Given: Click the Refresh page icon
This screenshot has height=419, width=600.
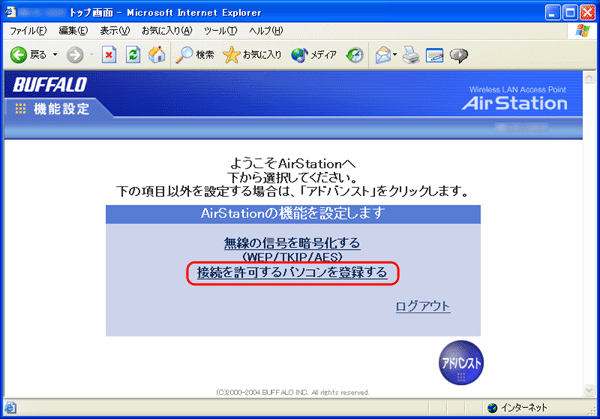Looking at the screenshot, I should [133, 55].
